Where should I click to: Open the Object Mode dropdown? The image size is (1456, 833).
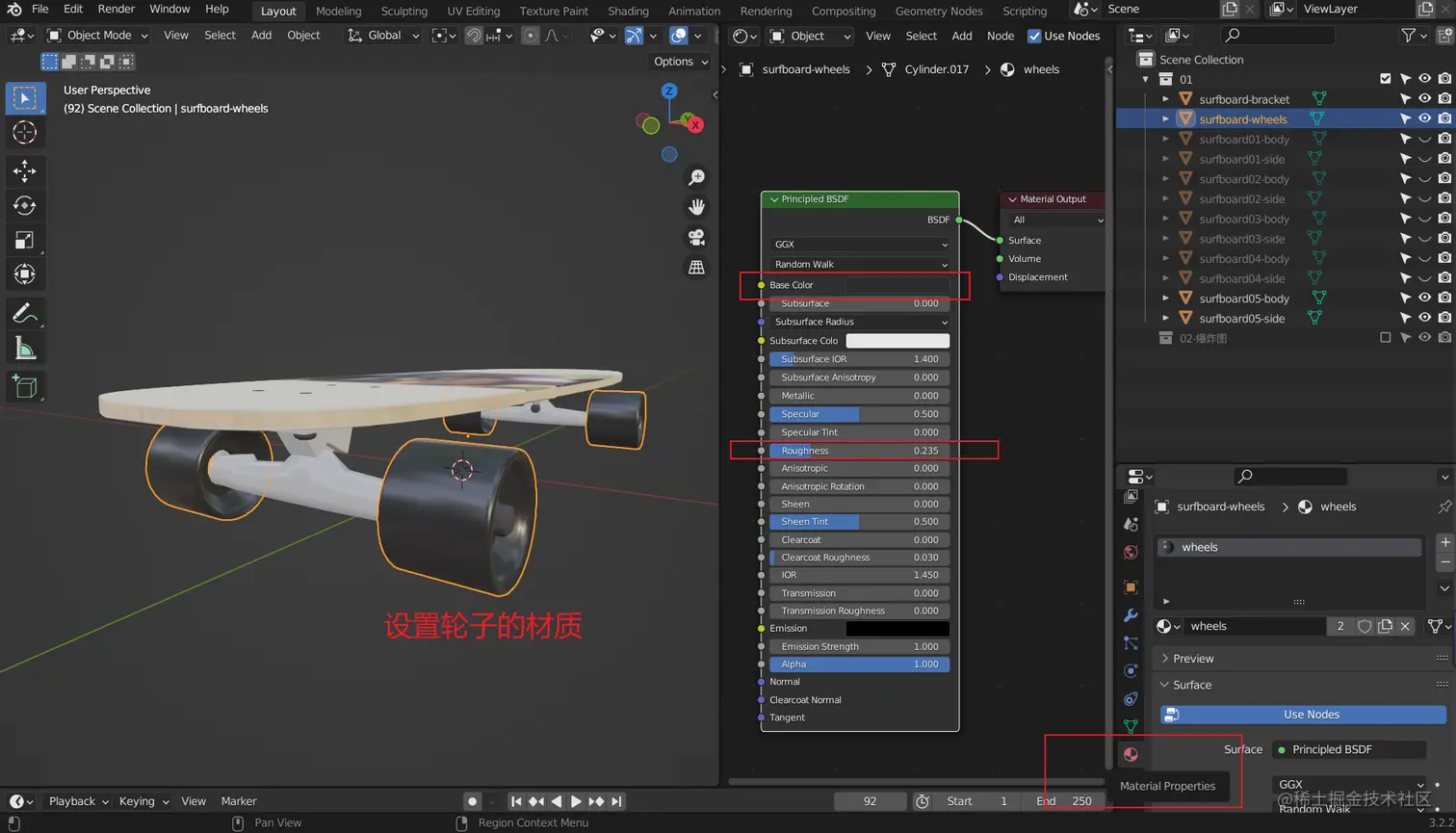click(97, 36)
